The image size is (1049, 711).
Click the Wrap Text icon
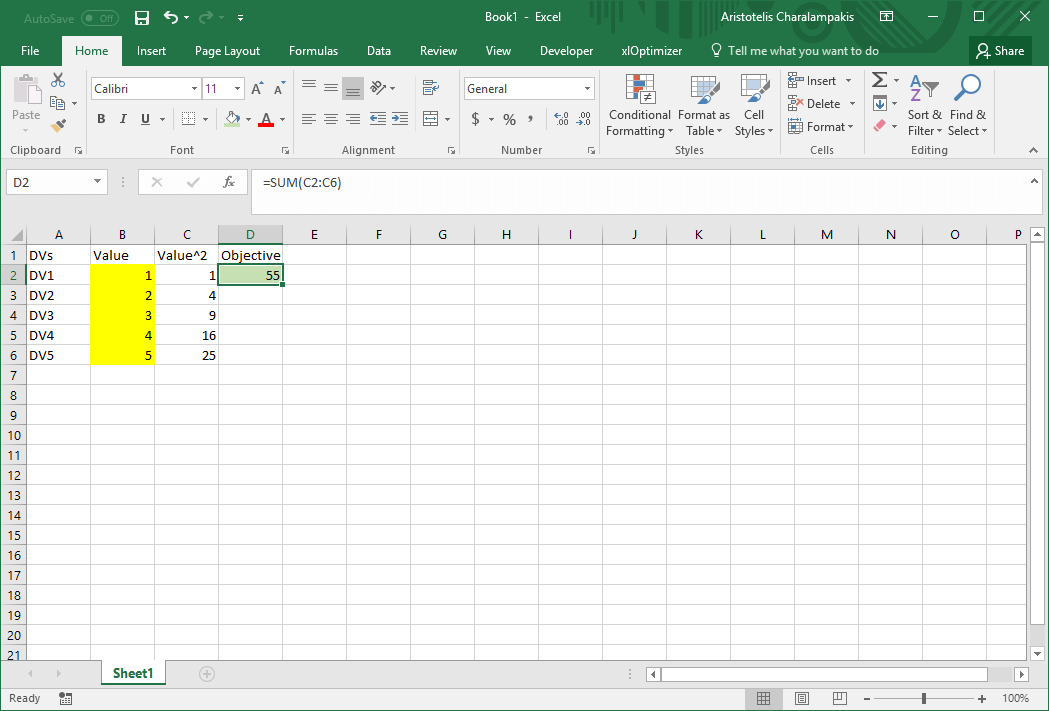point(431,88)
